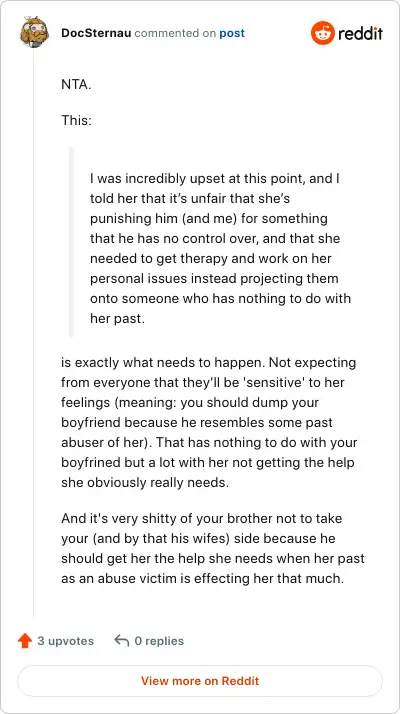
Task: Click the '0 replies' label
Action: (x=159, y=641)
